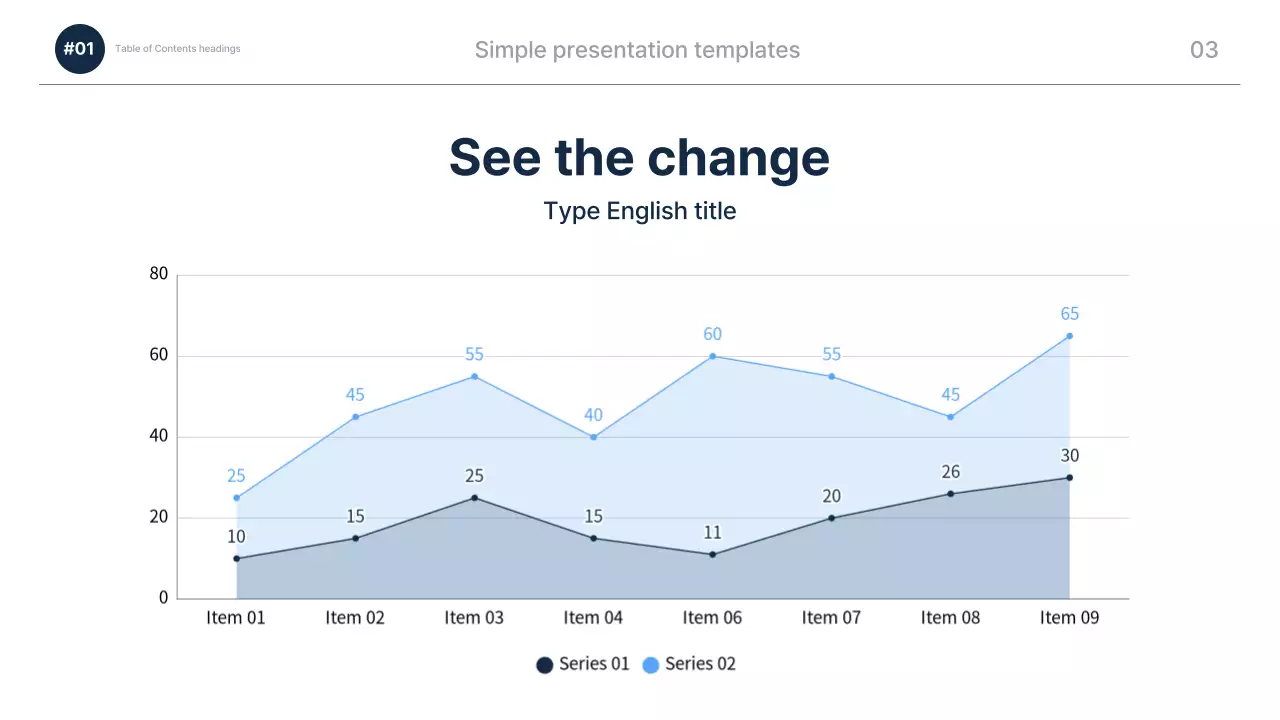Image resolution: width=1280 pixels, height=720 pixels.
Task: Select the "See the change" headline
Action: (x=639, y=158)
